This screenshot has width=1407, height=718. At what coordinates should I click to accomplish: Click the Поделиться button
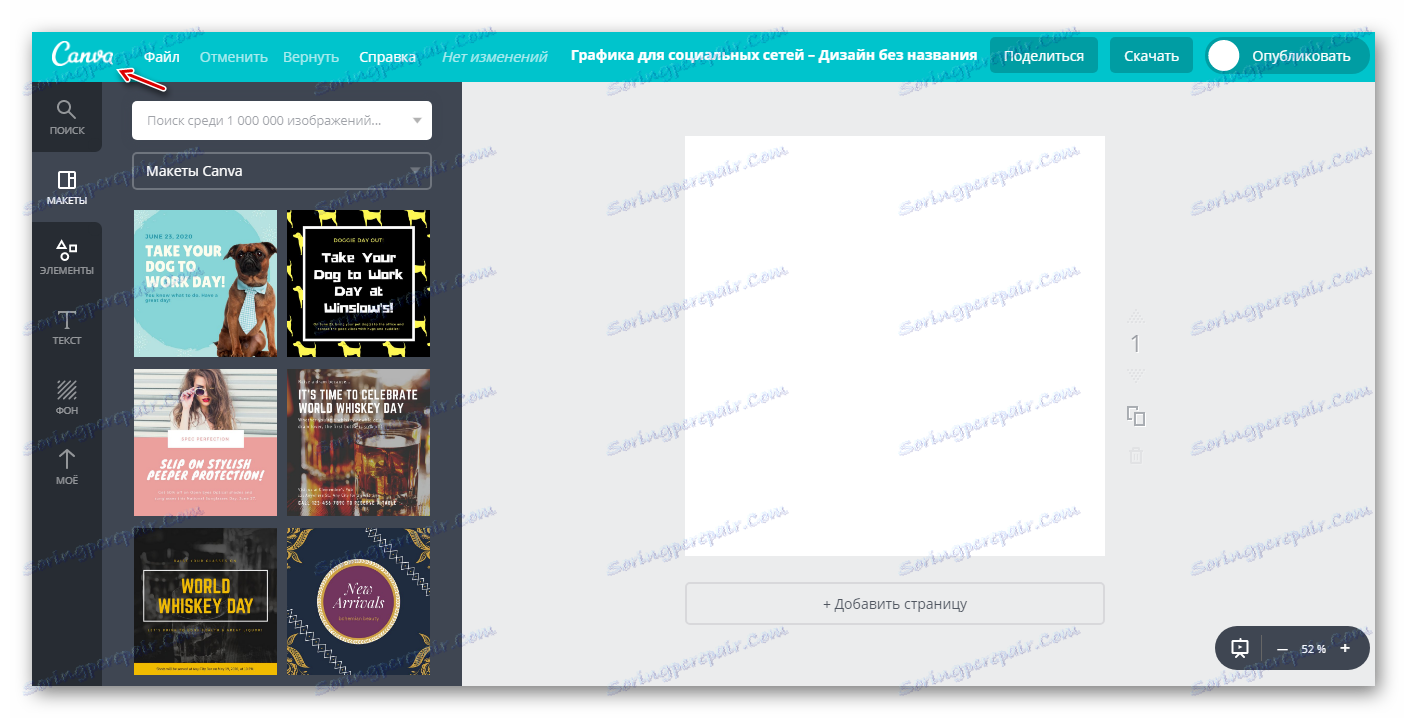coord(1044,55)
